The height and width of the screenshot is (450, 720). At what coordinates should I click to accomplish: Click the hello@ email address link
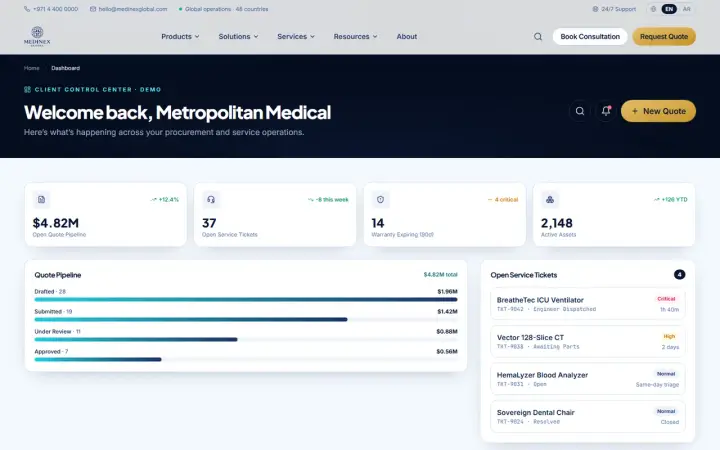point(133,9)
